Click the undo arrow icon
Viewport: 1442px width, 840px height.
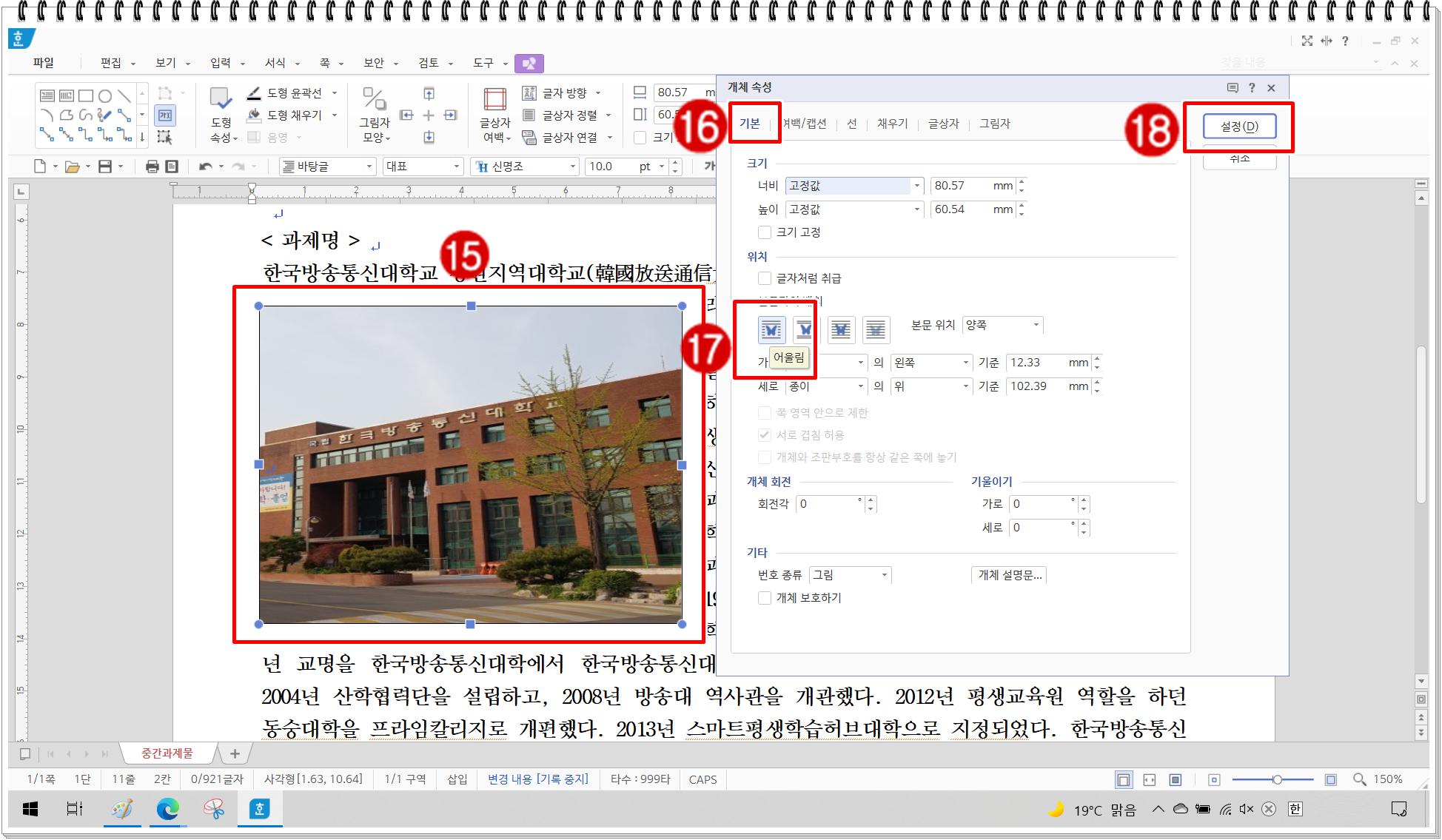pos(205,167)
